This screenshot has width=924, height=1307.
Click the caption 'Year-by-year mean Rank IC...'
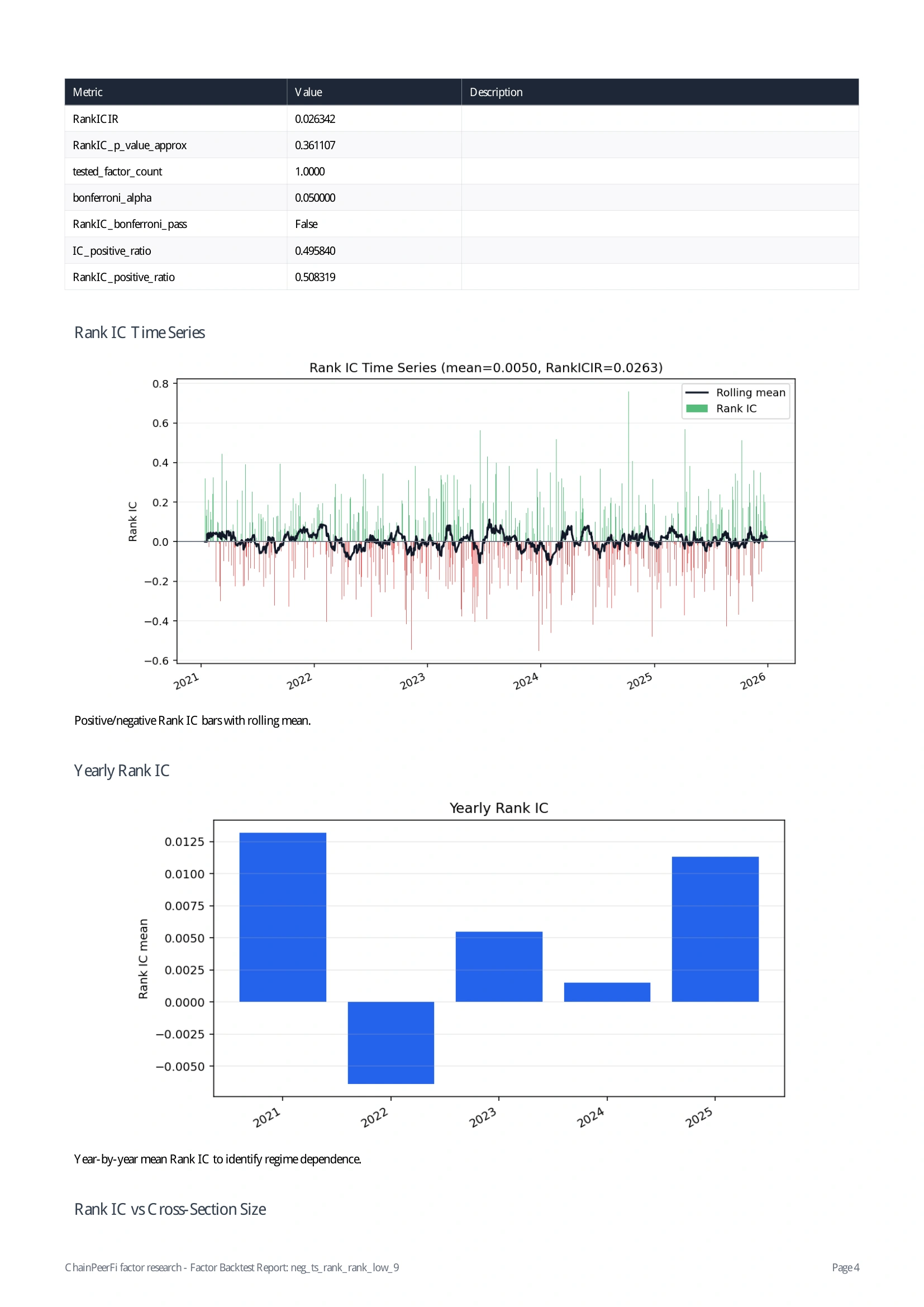(217, 1159)
